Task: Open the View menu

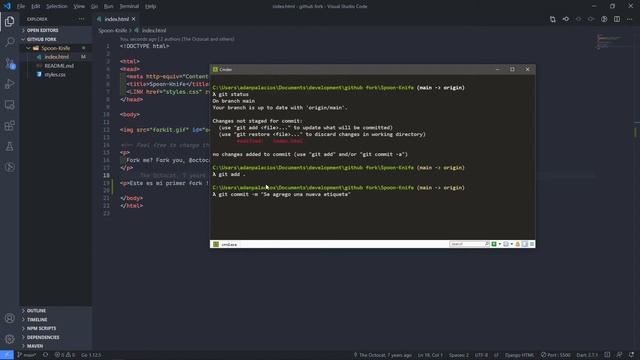Action: pyautogui.click(x=79, y=7)
